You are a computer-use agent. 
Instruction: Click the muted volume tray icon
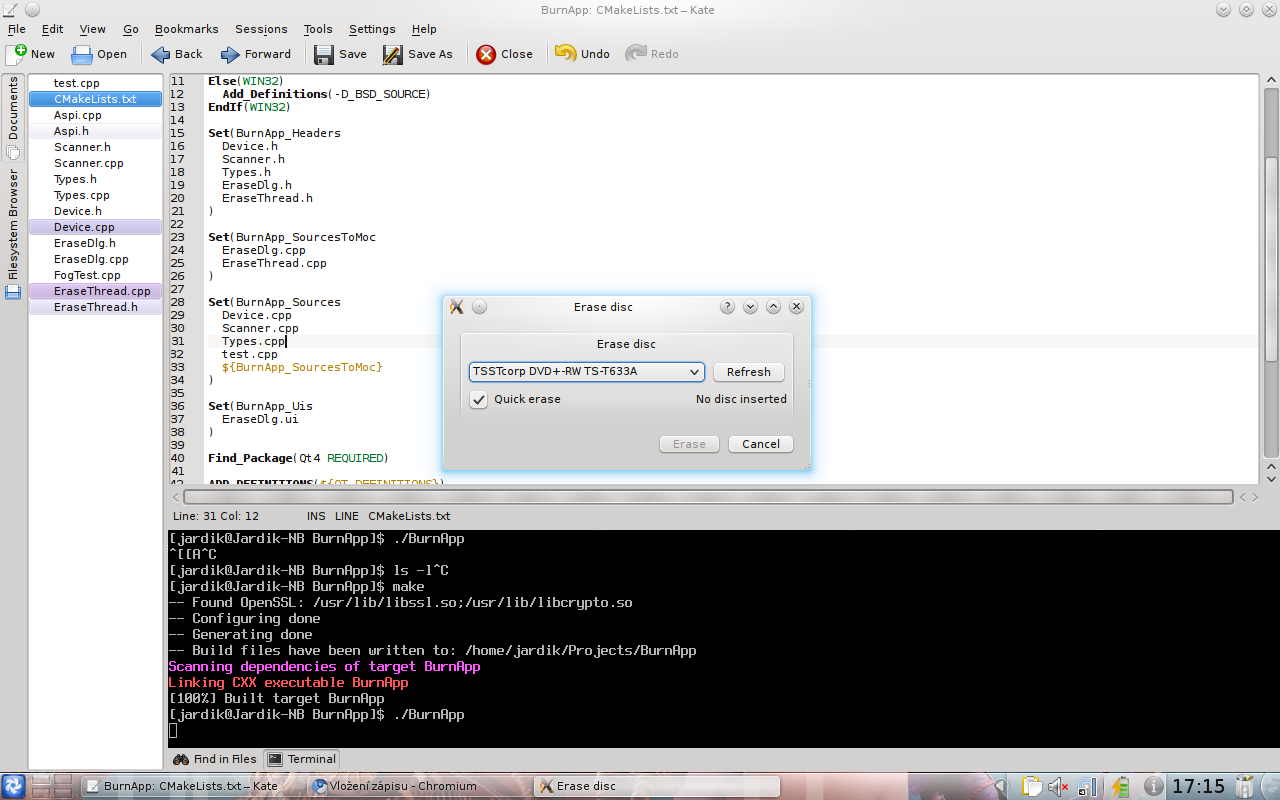[1058, 786]
